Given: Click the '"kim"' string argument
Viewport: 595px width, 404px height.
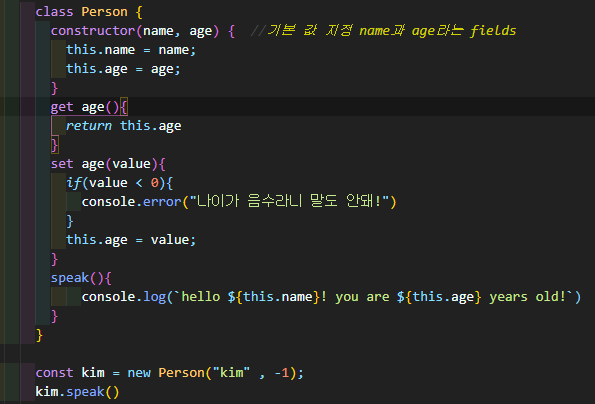Looking at the screenshot, I should [231, 373].
